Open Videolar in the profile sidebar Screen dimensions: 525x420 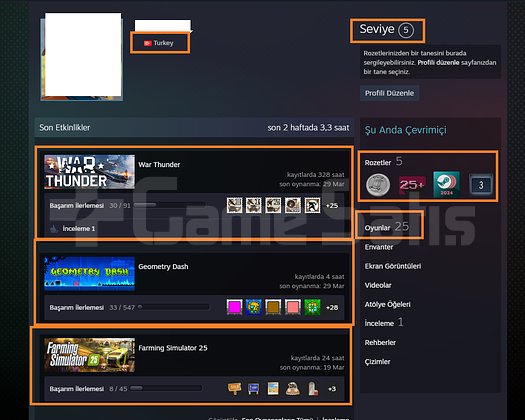[378, 285]
